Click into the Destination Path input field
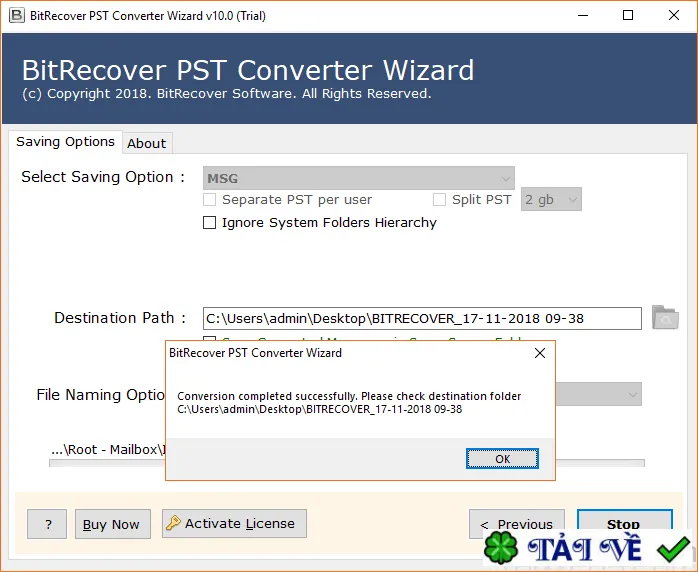Image resolution: width=698 pixels, height=572 pixels. (422, 318)
